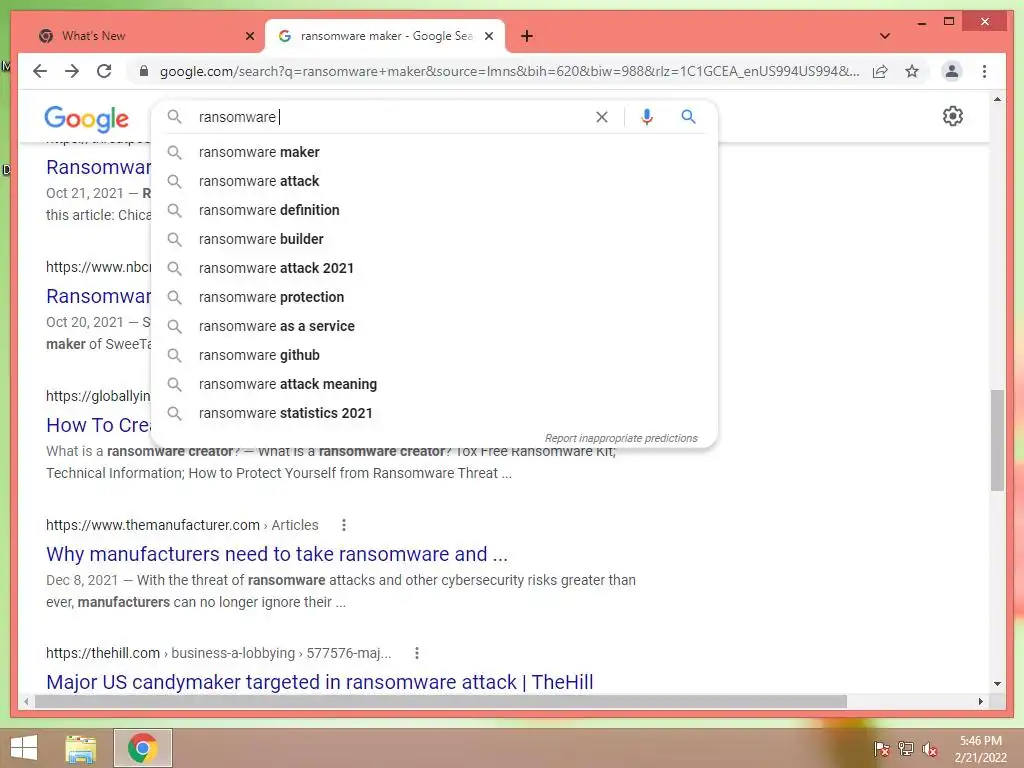Open Google settings gear
The image size is (1024, 768).
952,116
